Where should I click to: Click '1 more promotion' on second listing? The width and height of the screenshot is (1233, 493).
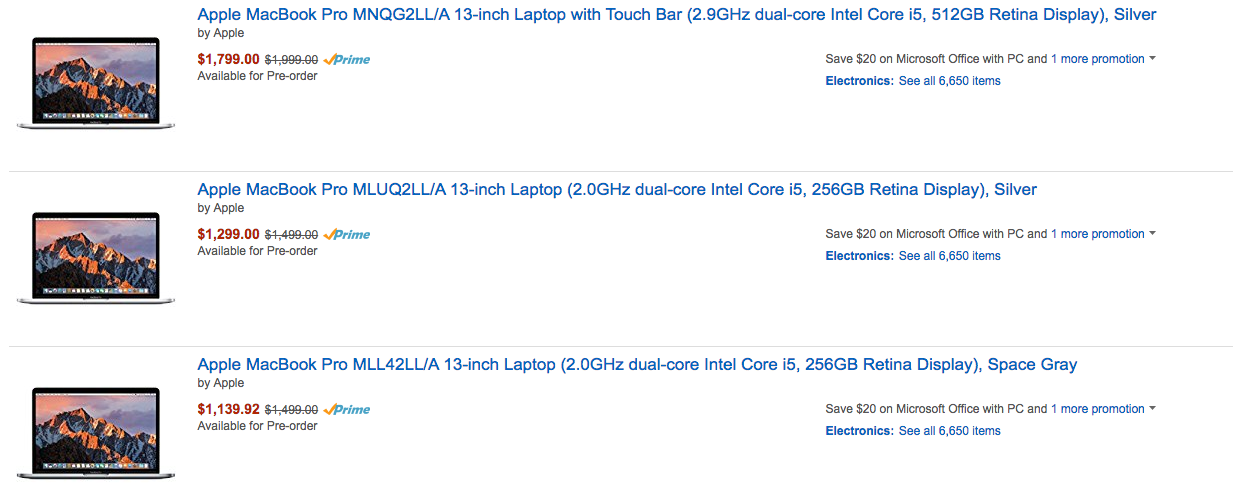(x=1097, y=234)
